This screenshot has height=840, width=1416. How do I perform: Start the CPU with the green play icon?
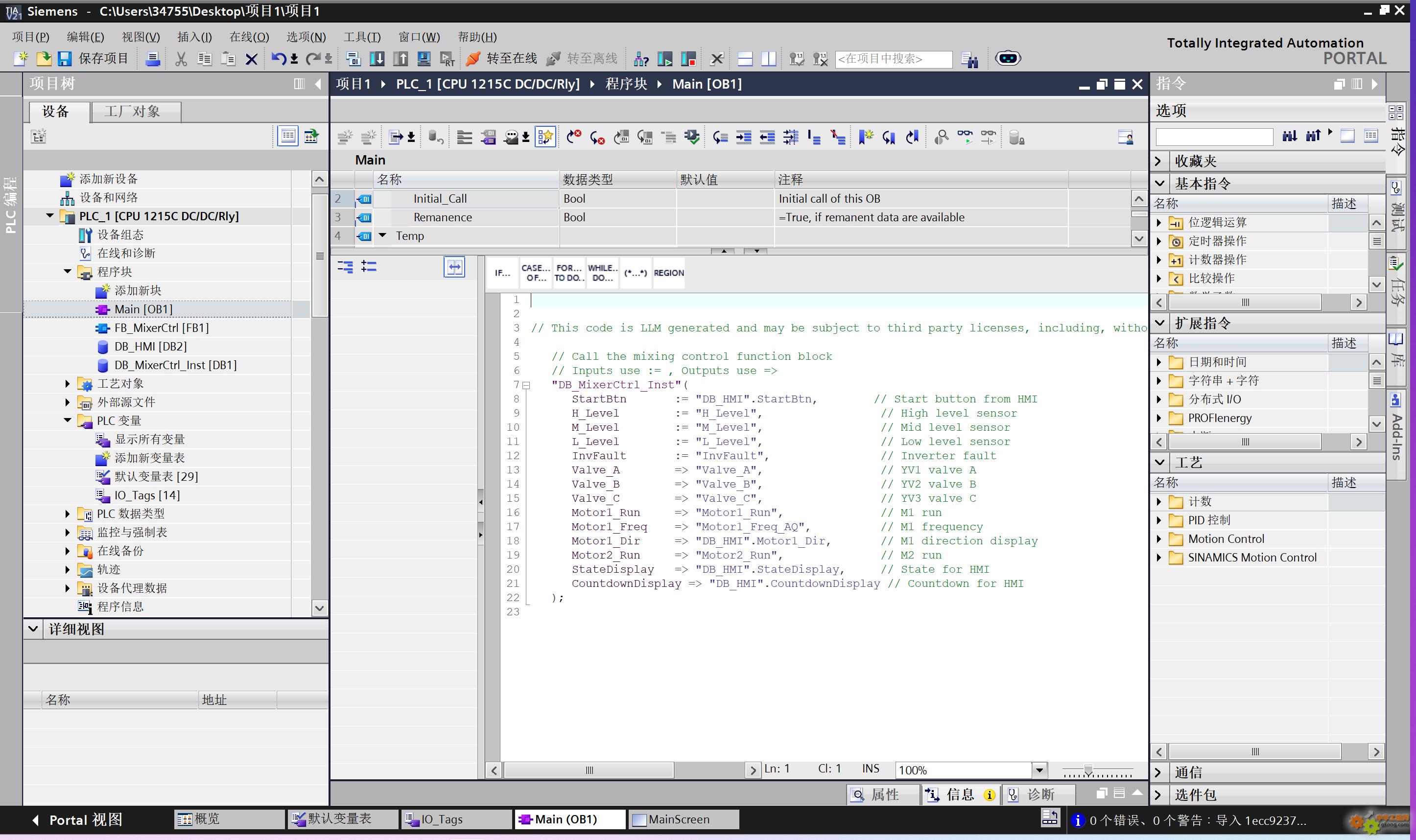[665, 58]
